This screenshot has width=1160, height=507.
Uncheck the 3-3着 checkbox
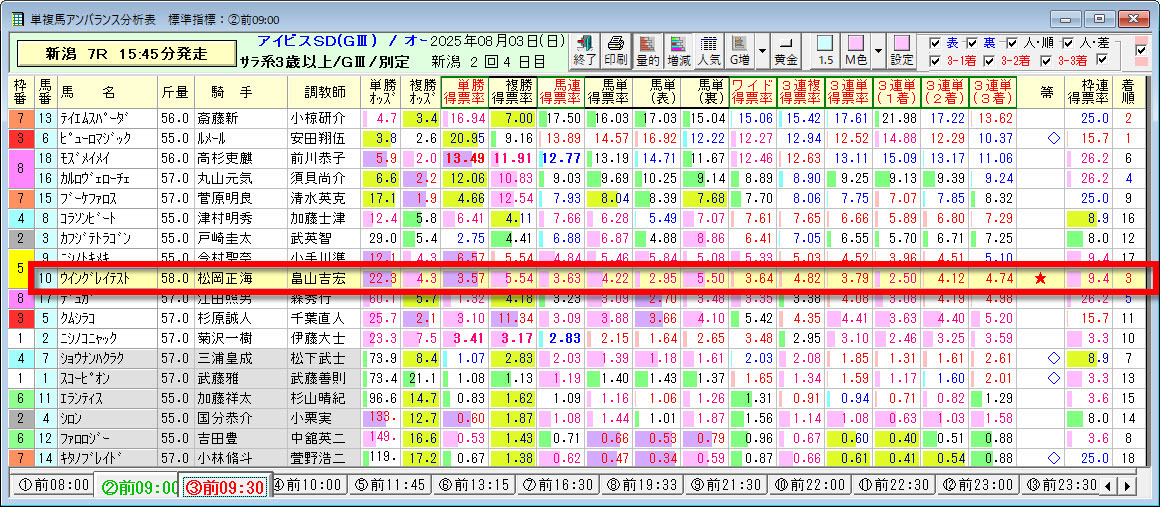click(1047, 60)
